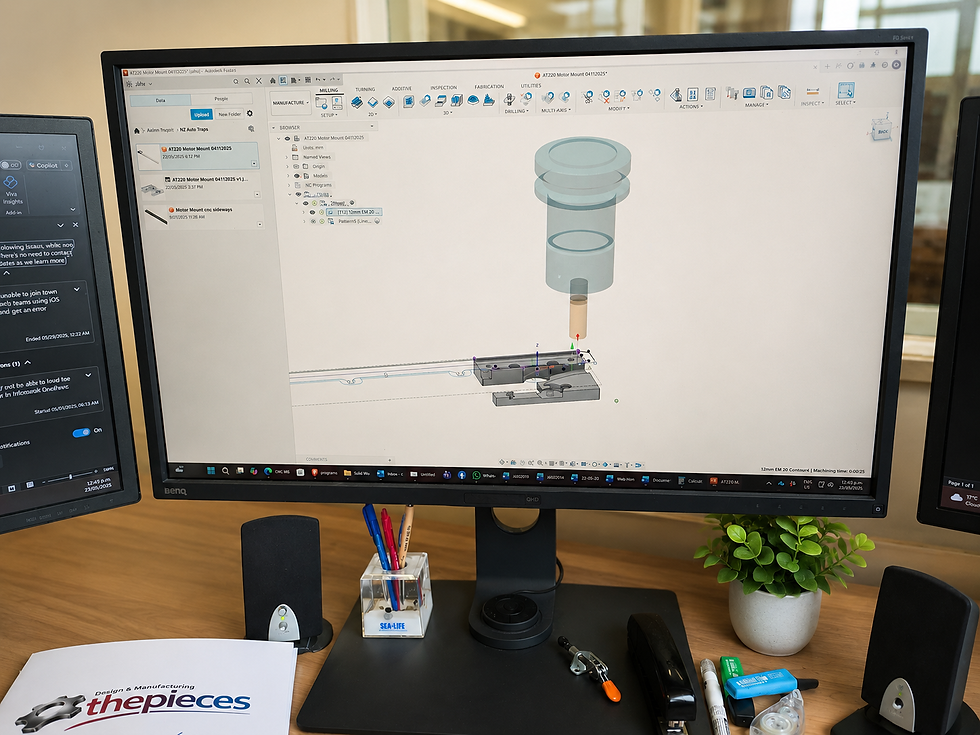Open the Calculator taskbar item
Screen dimensions: 980x735
[691, 481]
